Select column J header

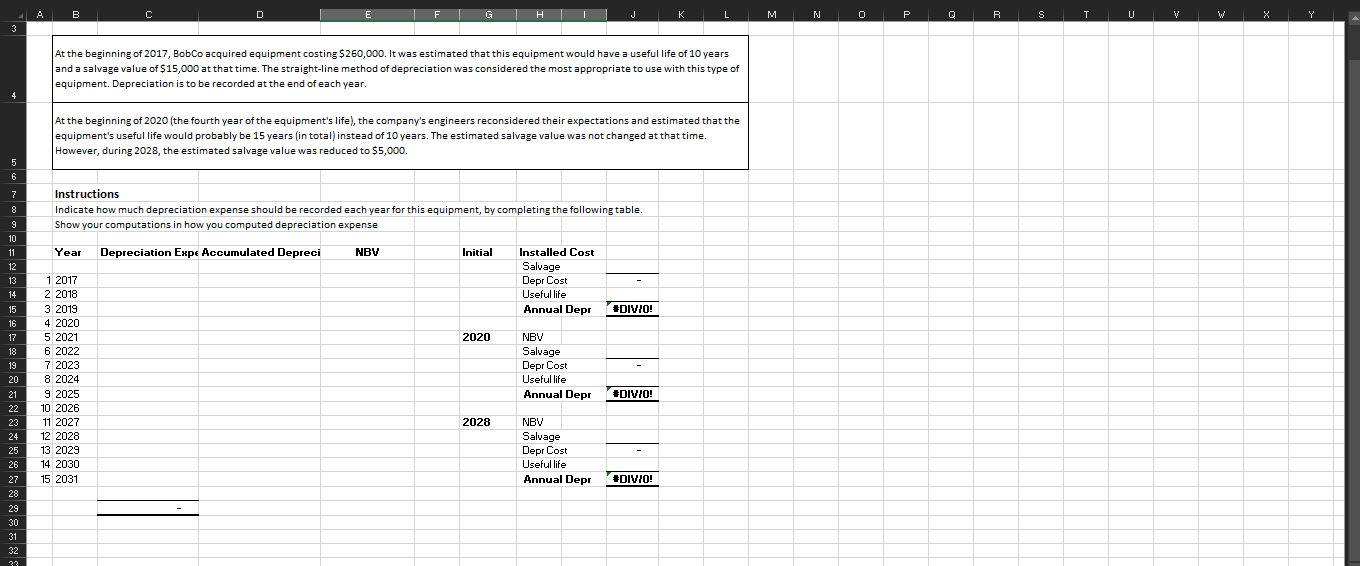point(633,14)
